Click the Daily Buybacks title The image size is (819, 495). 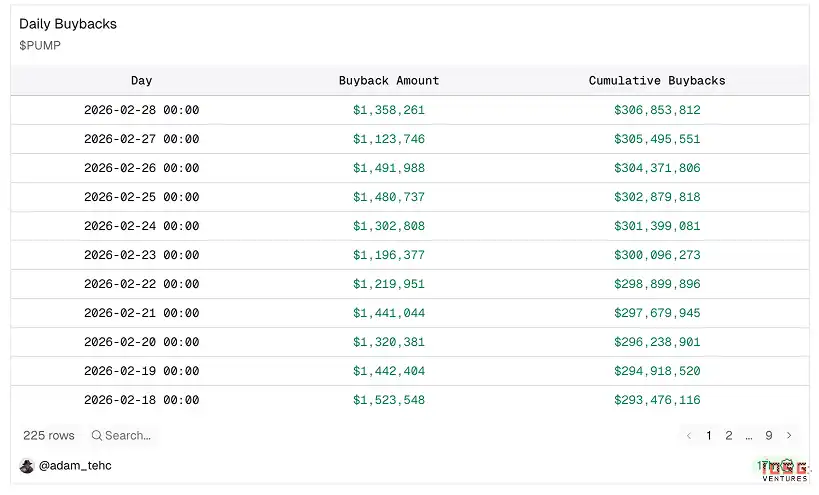pyautogui.click(x=68, y=24)
